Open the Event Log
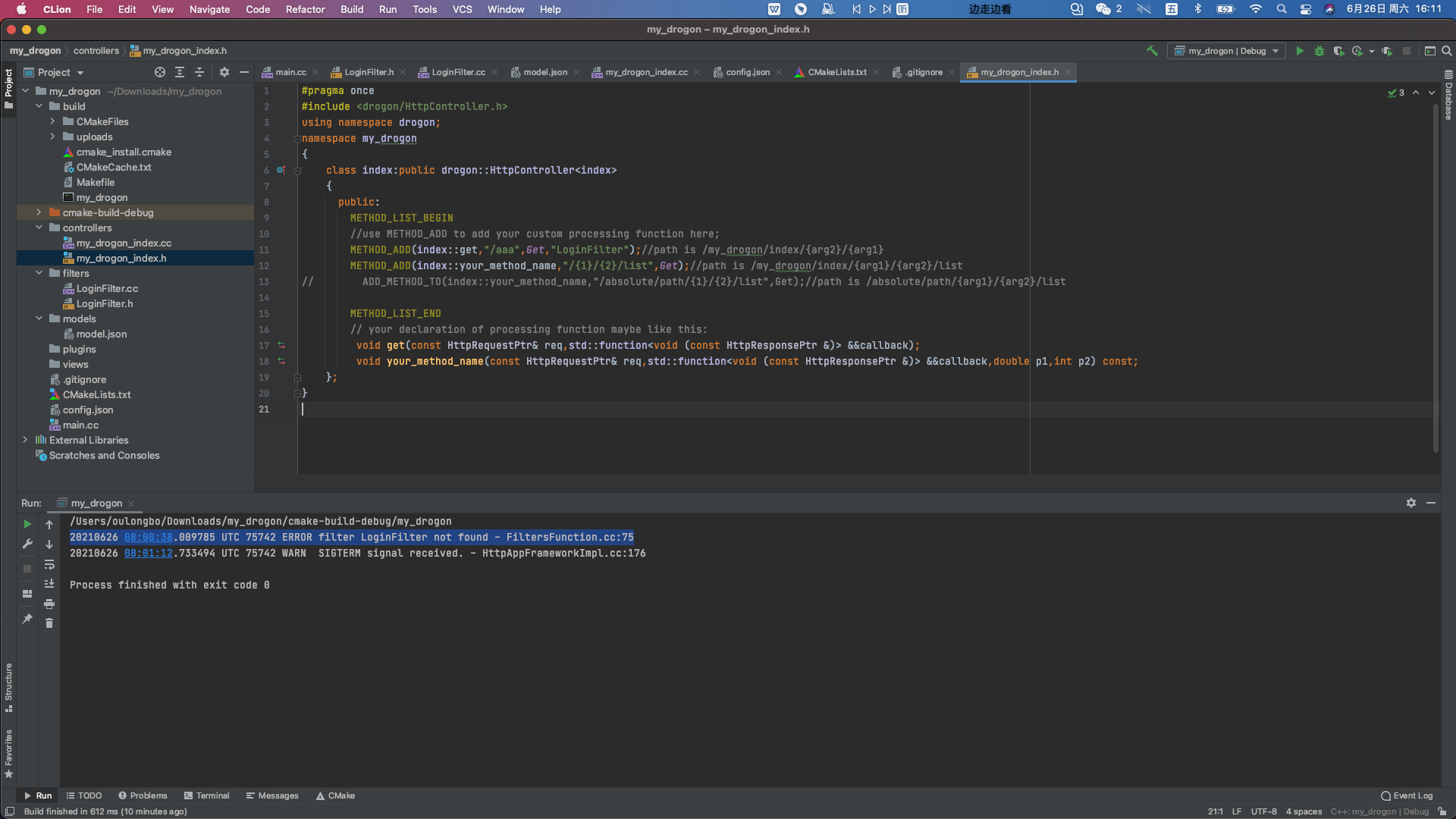Viewport: 1456px width, 819px height. pos(1410,795)
